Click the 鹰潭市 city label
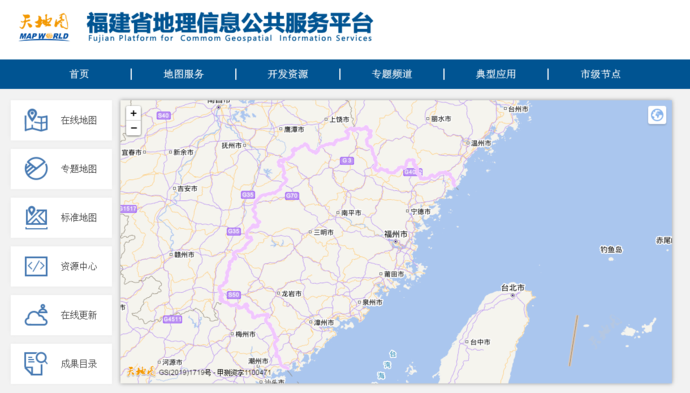 point(294,129)
